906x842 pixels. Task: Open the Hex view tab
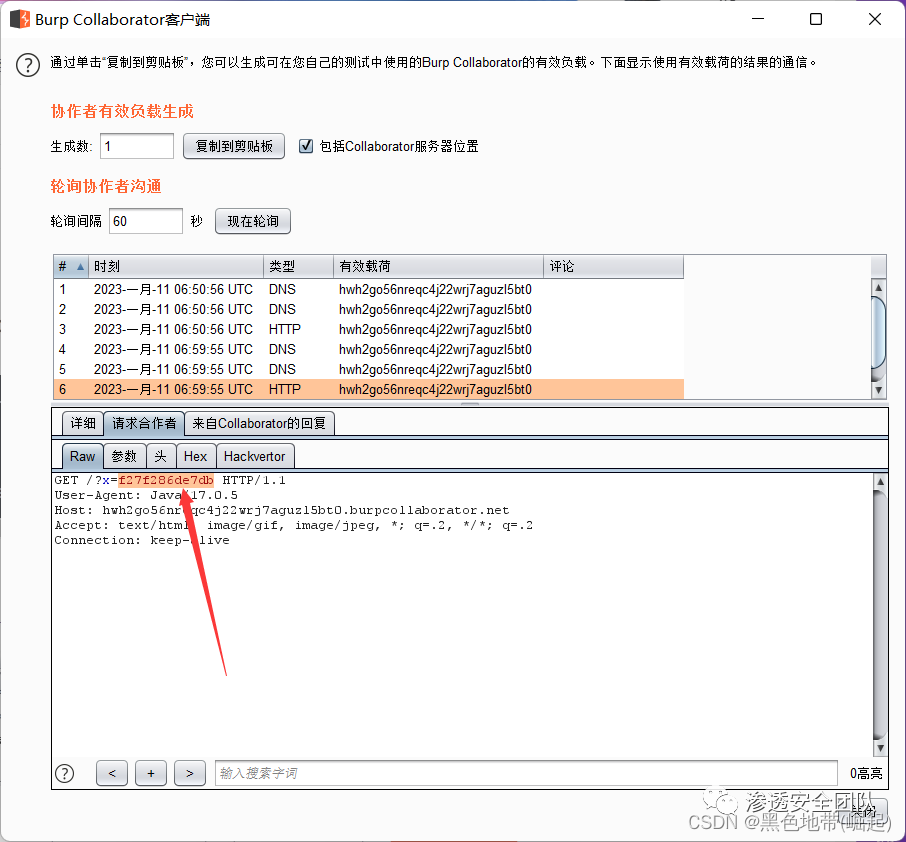click(x=195, y=457)
